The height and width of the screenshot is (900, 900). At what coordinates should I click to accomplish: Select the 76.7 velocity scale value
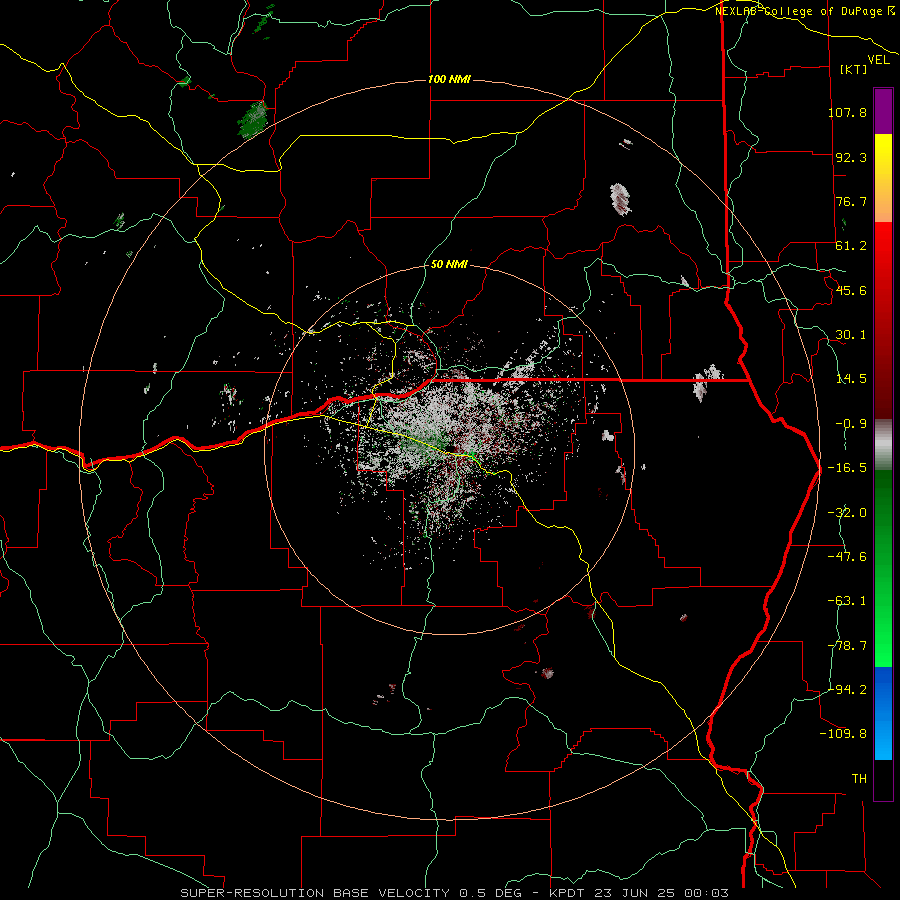851,201
